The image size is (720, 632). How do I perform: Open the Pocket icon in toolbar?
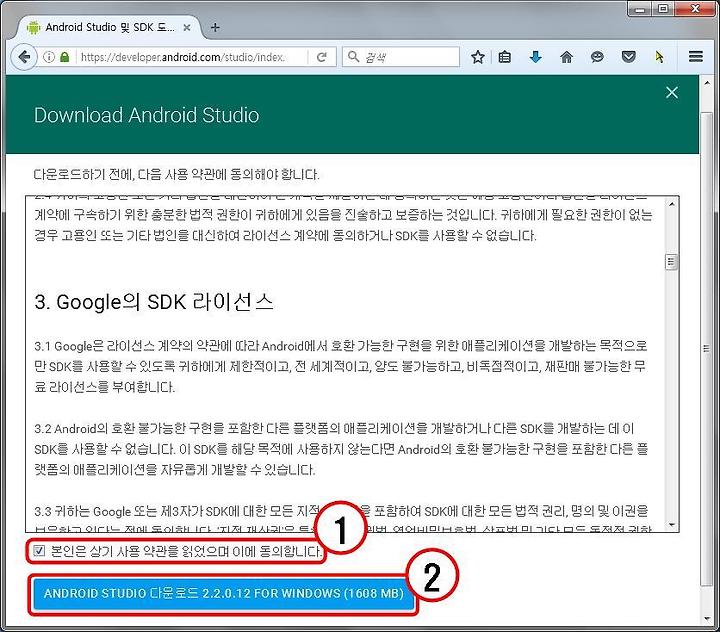[629, 57]
